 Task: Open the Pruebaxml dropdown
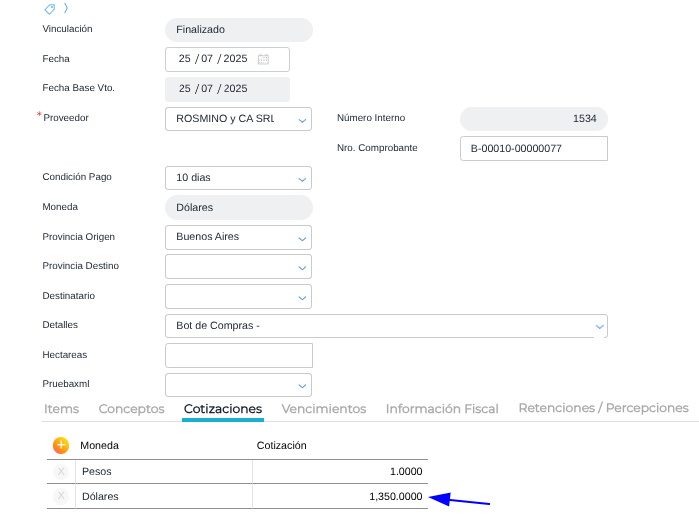coord(302,385)
